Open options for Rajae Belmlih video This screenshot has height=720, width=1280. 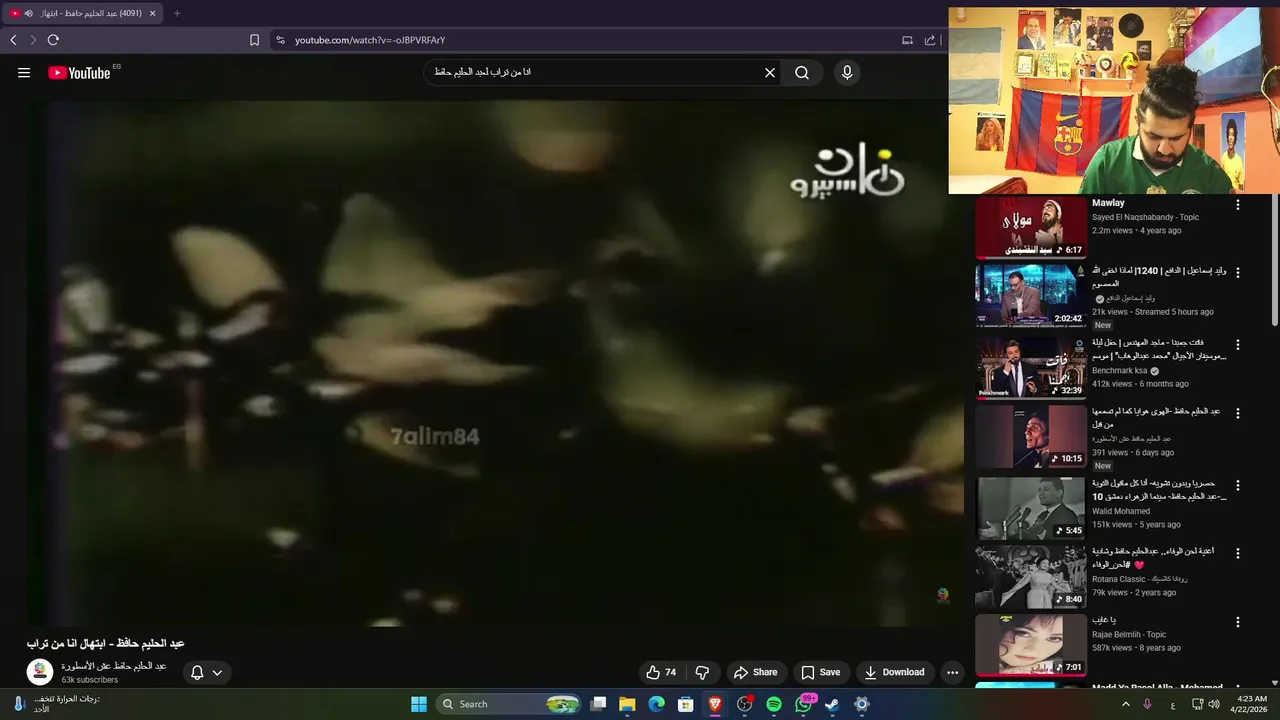click(1238, 622)
